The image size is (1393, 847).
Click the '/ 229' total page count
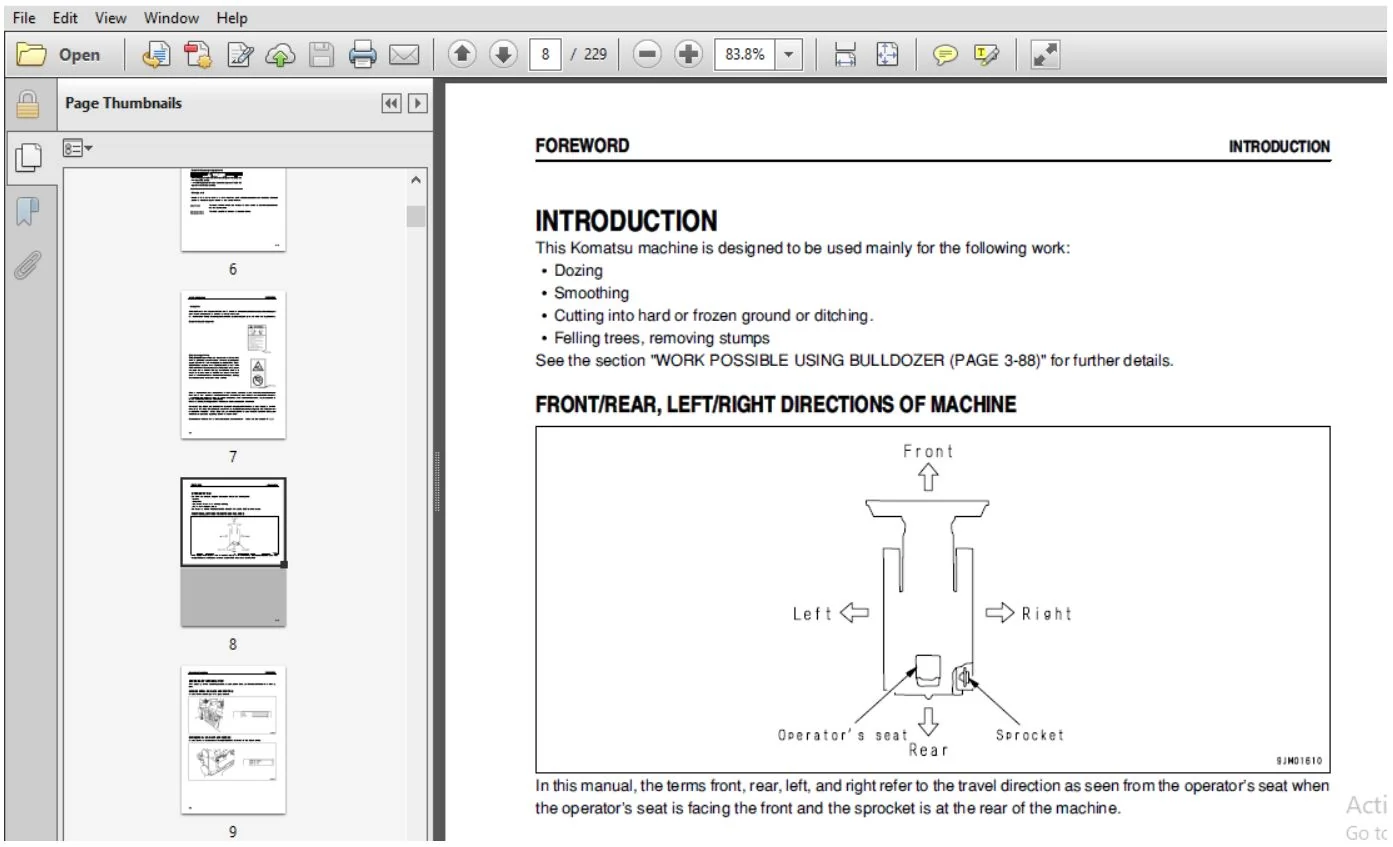click(589, 55)
